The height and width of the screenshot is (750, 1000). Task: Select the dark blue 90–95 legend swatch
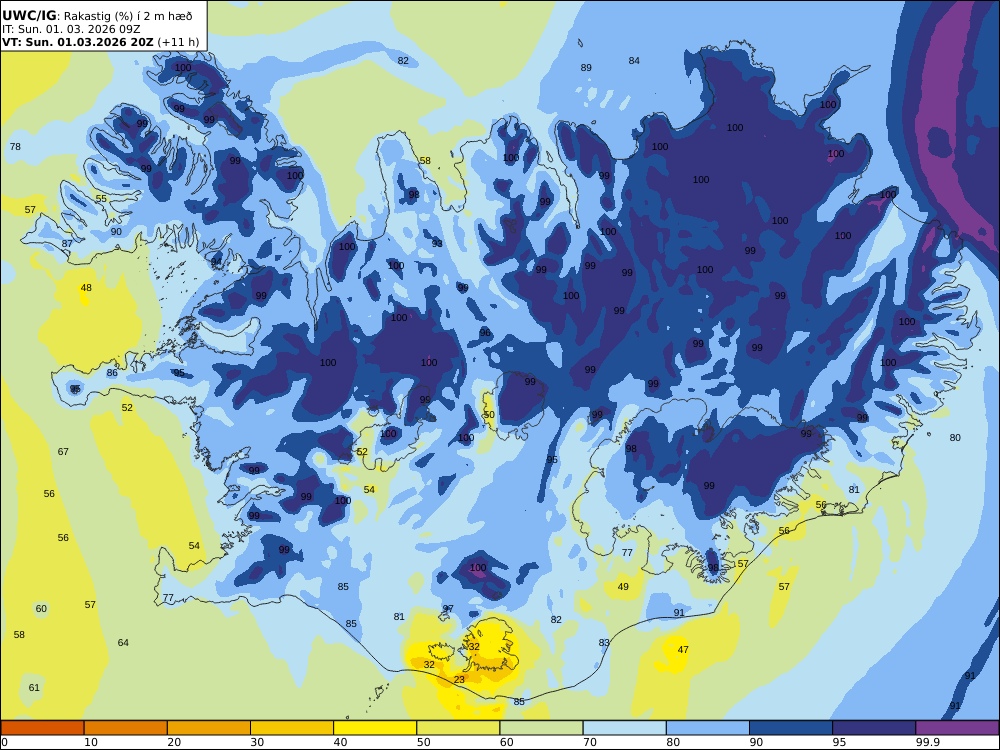(791, 728)
